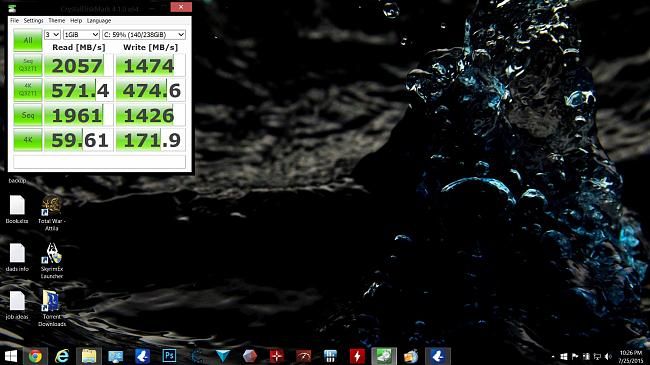This screenshot has width=650, height=365.
Task: Open Photoshop from the taskbar
Action: 169,356
